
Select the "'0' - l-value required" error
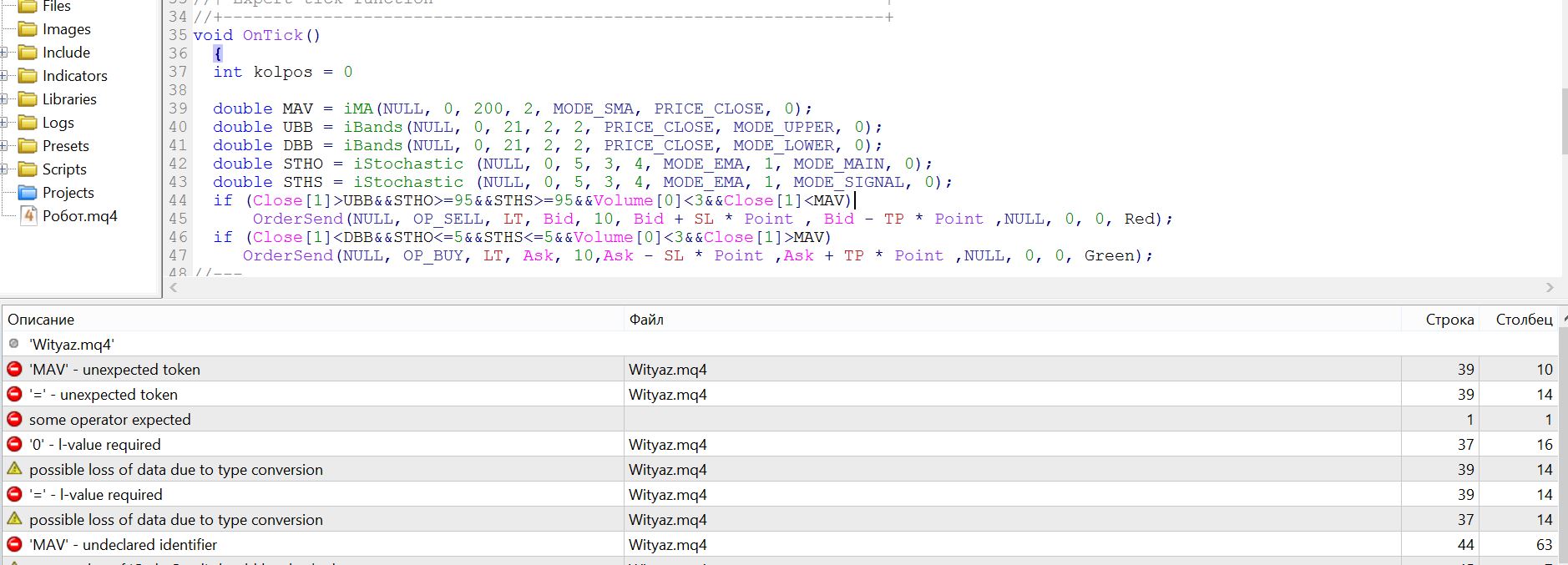(x=780, y=444)
